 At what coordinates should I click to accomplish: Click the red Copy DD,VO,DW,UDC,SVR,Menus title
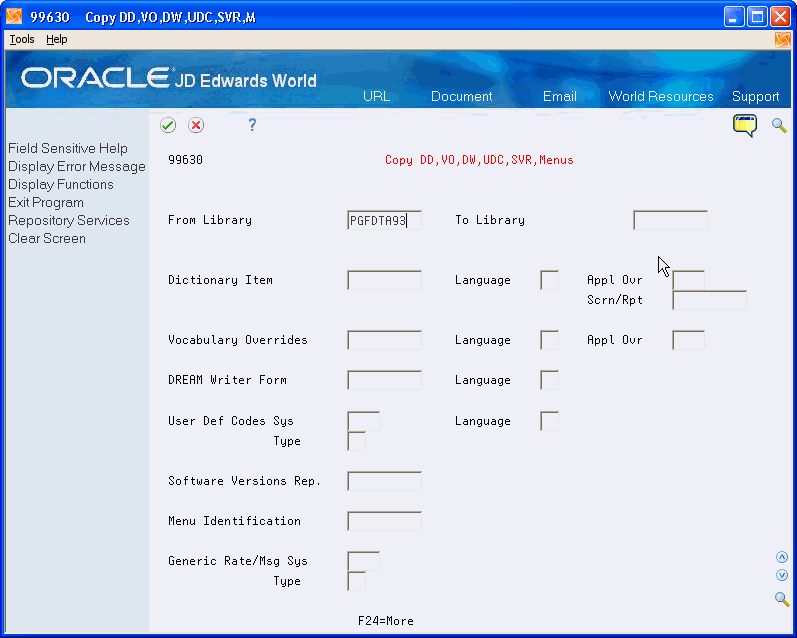479,160
